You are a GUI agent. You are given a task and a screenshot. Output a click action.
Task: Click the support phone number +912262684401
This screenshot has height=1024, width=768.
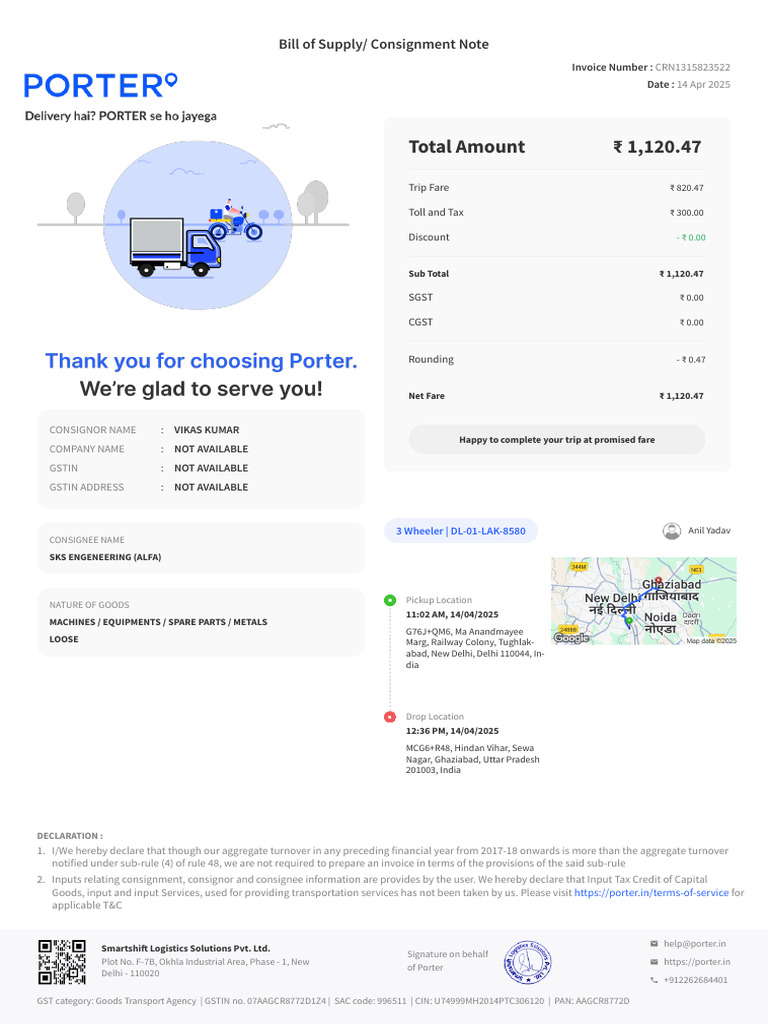click(x=696, y=980)
